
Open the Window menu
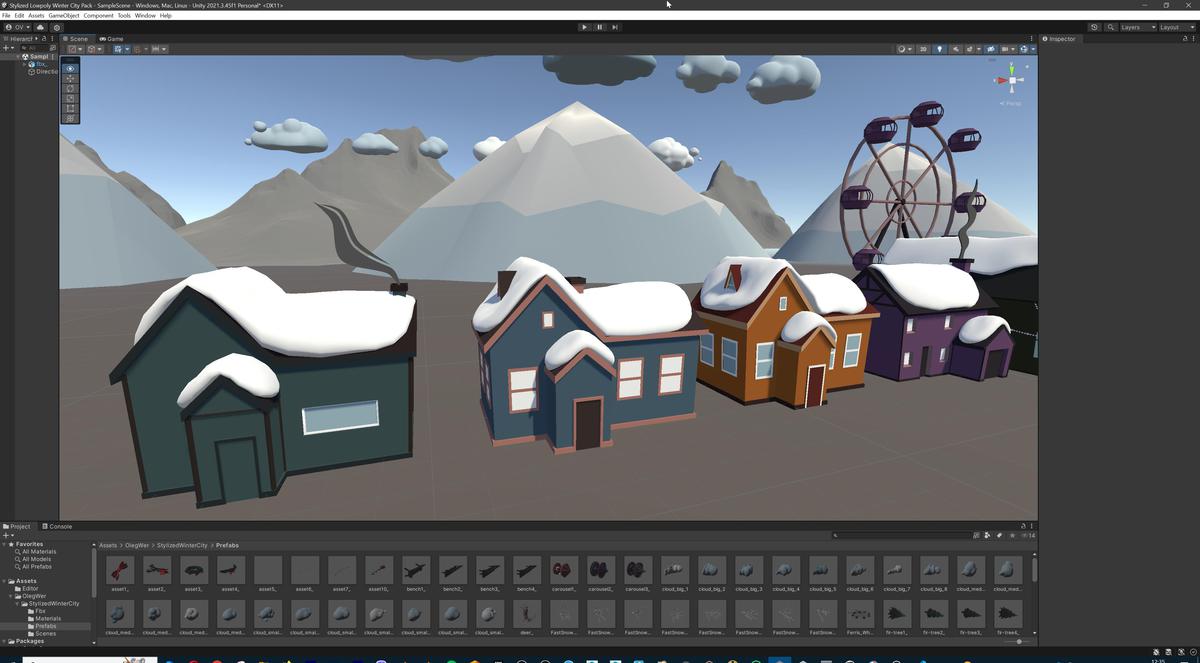[x=145, y=16]
